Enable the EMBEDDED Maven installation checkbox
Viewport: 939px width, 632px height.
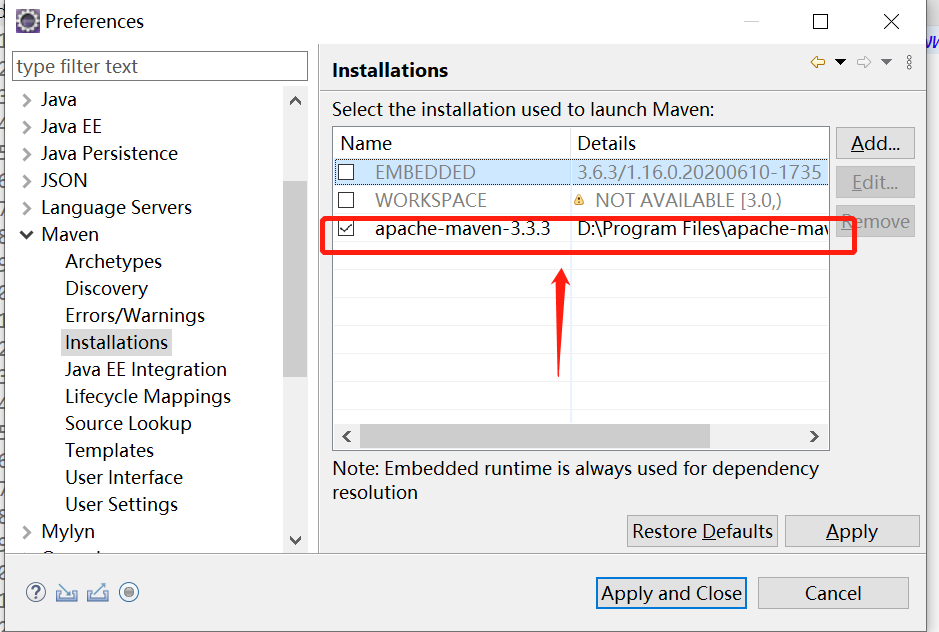pyautogui.click(x=346, y=172)
